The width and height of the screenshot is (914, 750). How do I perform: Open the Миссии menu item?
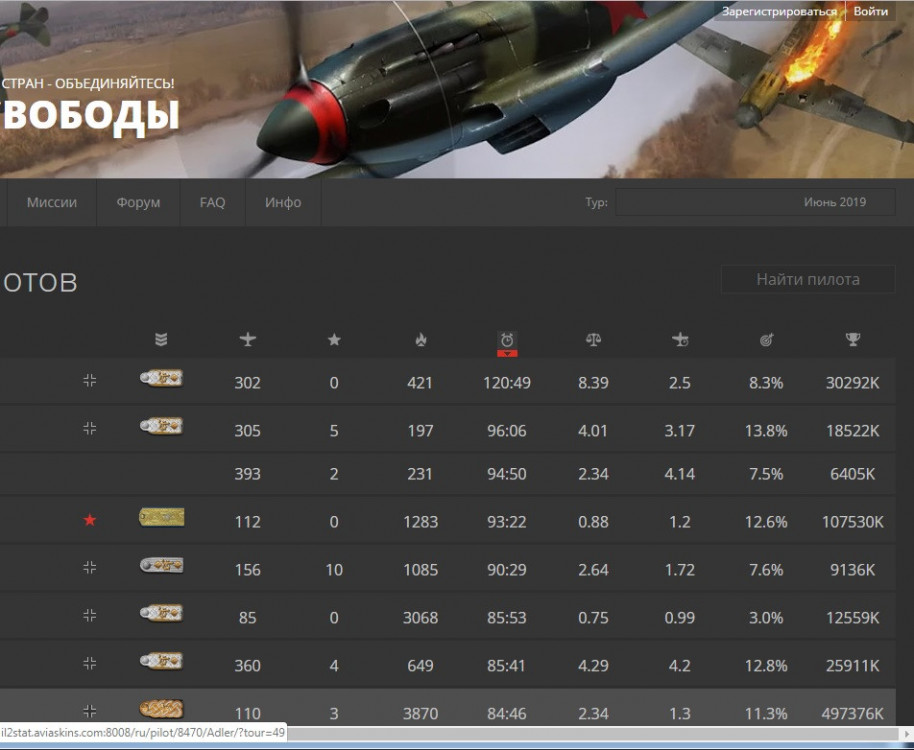tap(52, 202)
